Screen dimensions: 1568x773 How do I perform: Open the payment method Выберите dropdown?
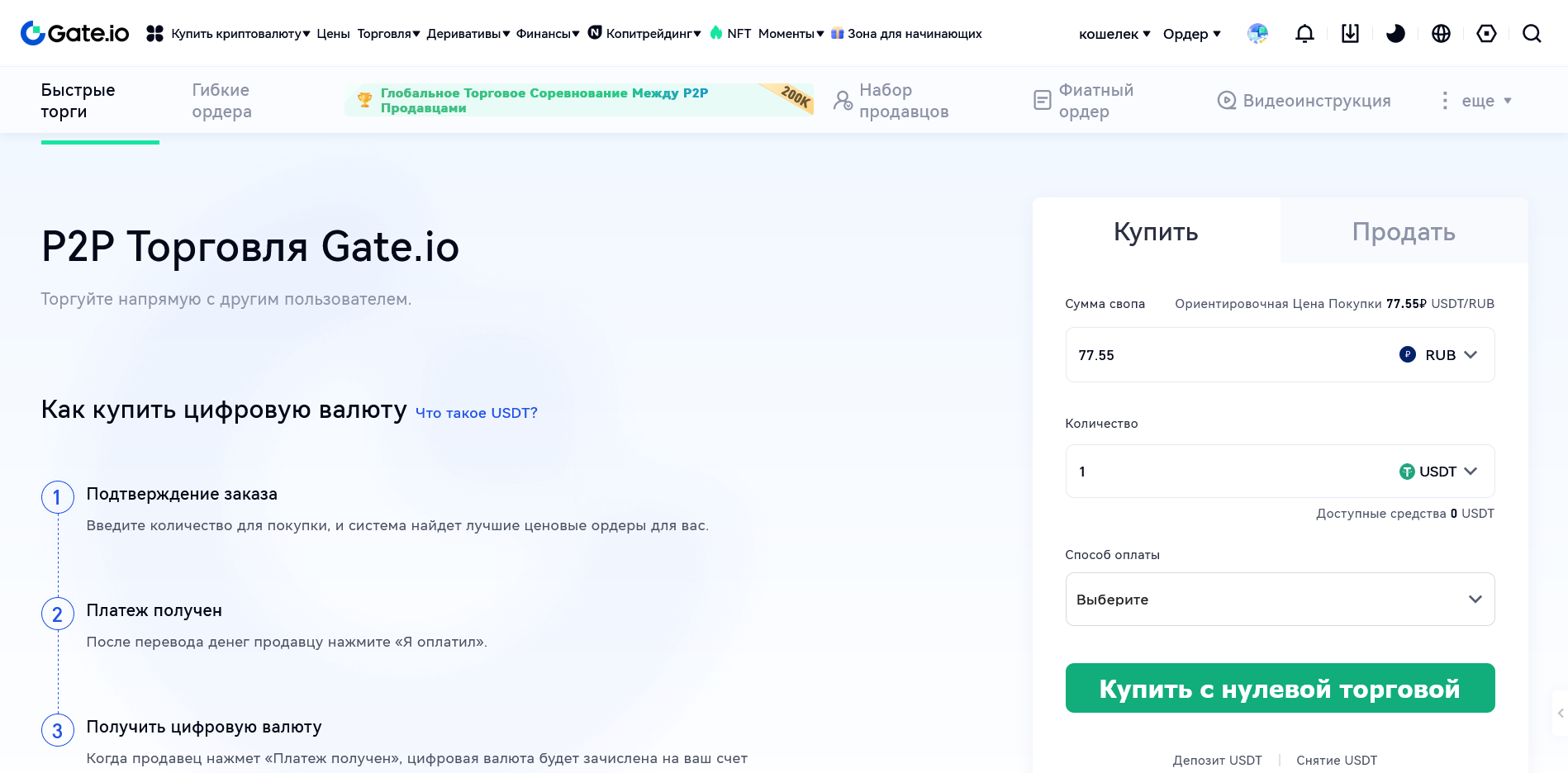[1279, 600]
